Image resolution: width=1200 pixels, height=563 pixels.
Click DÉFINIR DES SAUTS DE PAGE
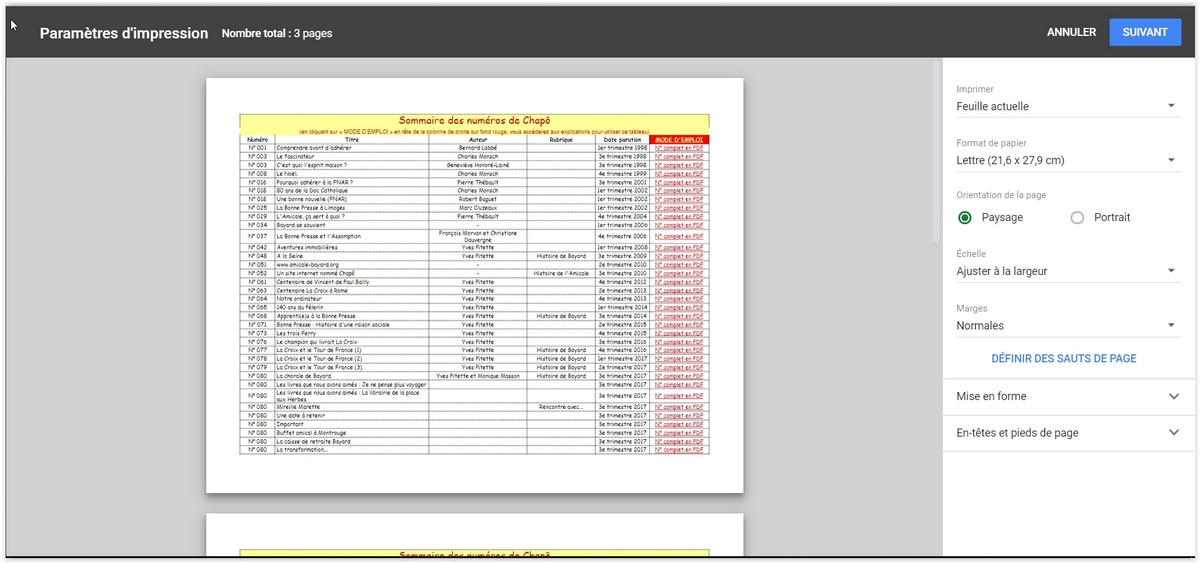(x=1063, y=358)
